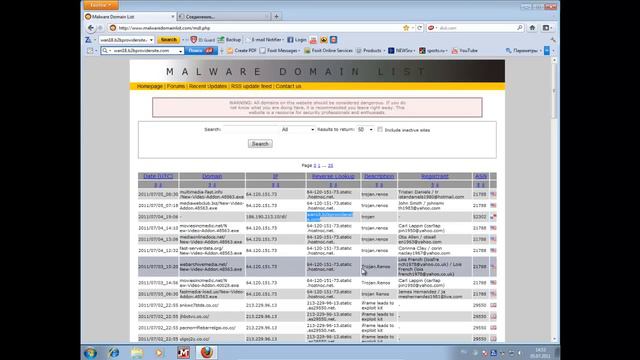Screen dimensions: 640x360
Task: Click the NEWSru toolbar icon
Action: click(391, 51)
